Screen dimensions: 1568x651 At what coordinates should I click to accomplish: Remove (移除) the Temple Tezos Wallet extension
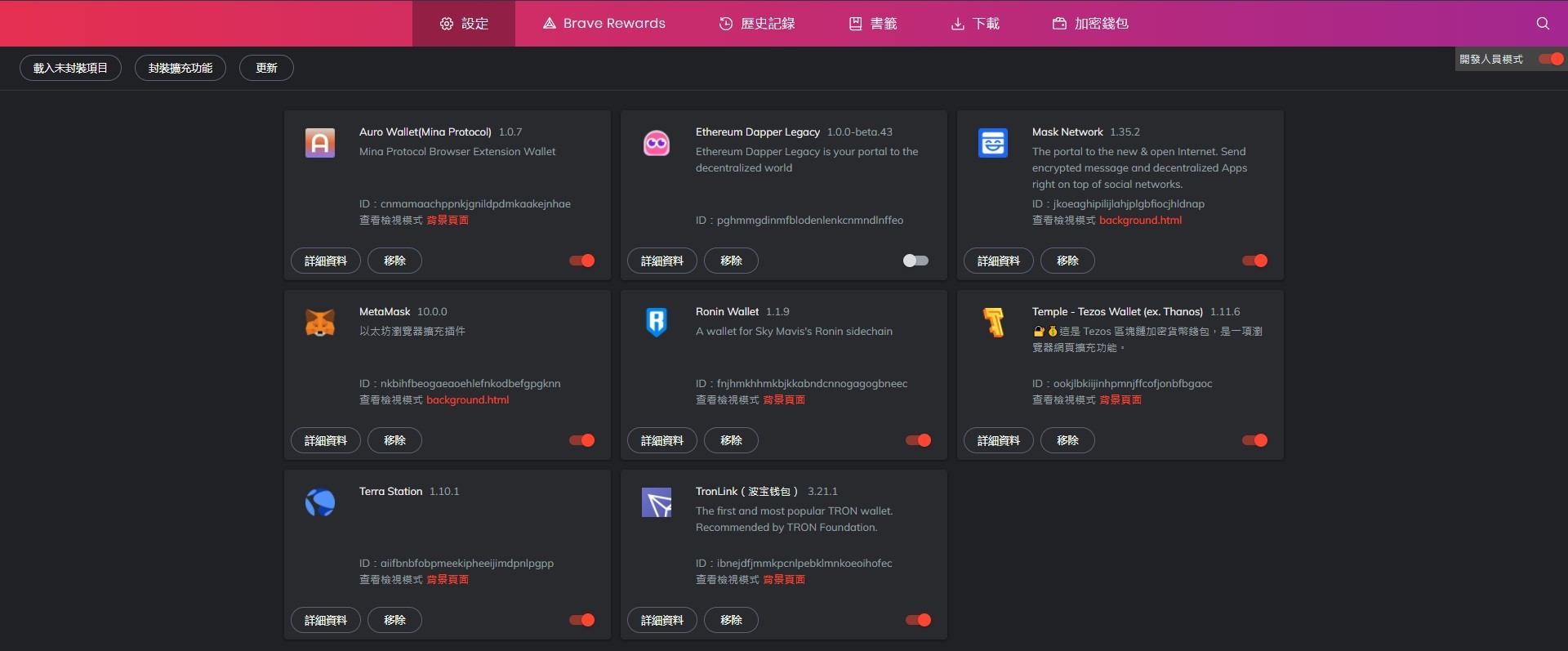click(1067, 440)
